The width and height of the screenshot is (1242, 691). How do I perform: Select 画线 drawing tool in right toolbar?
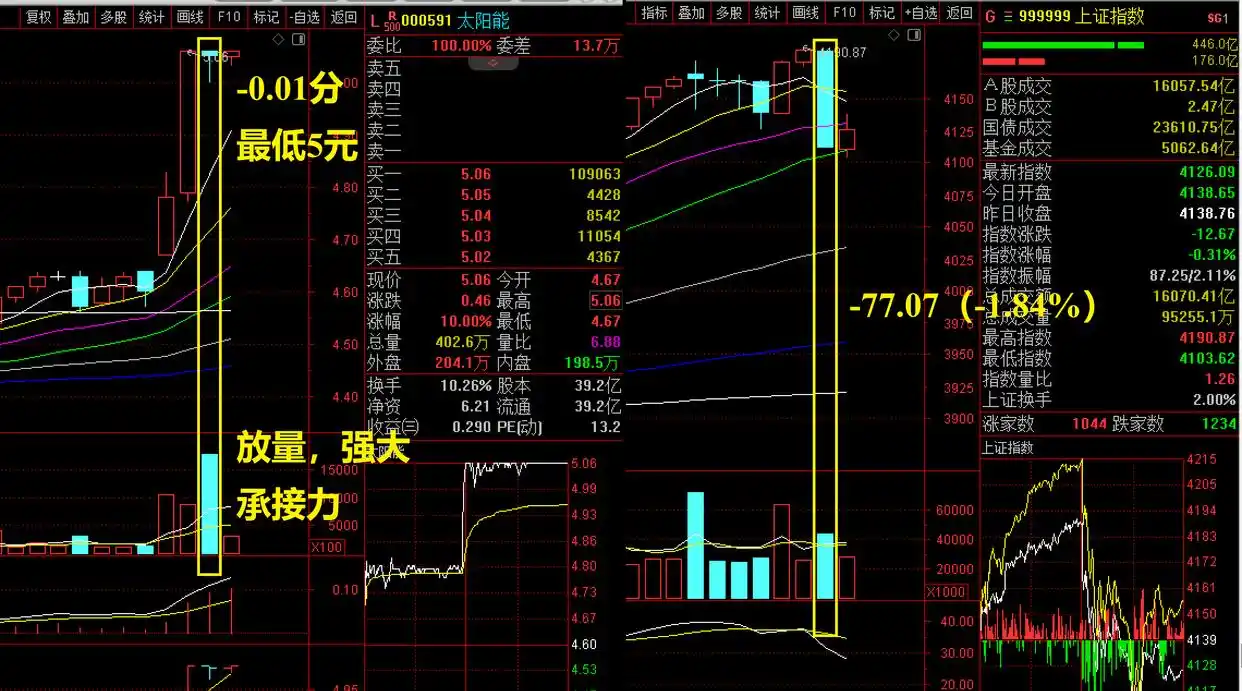(x=806, y=13)
